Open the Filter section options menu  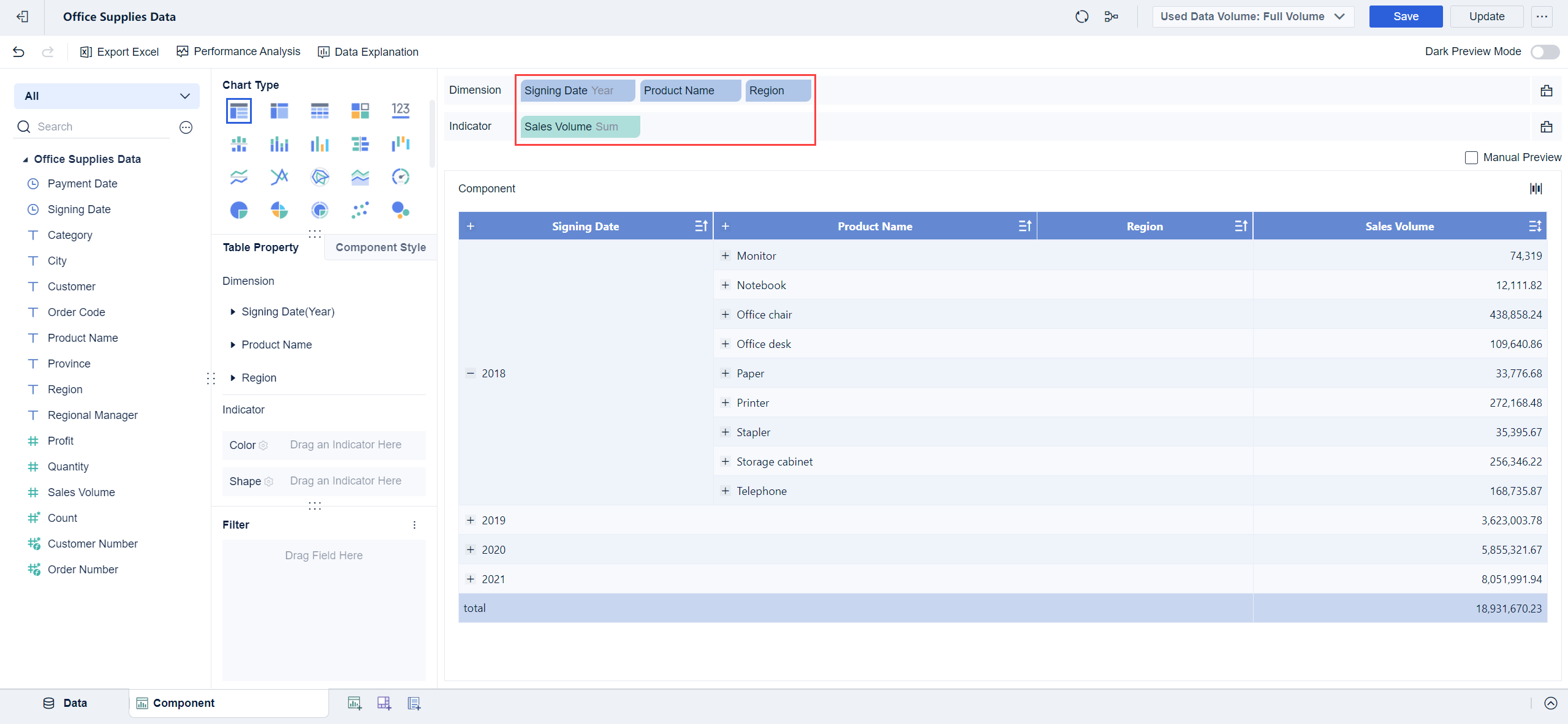tap(415, 525)
